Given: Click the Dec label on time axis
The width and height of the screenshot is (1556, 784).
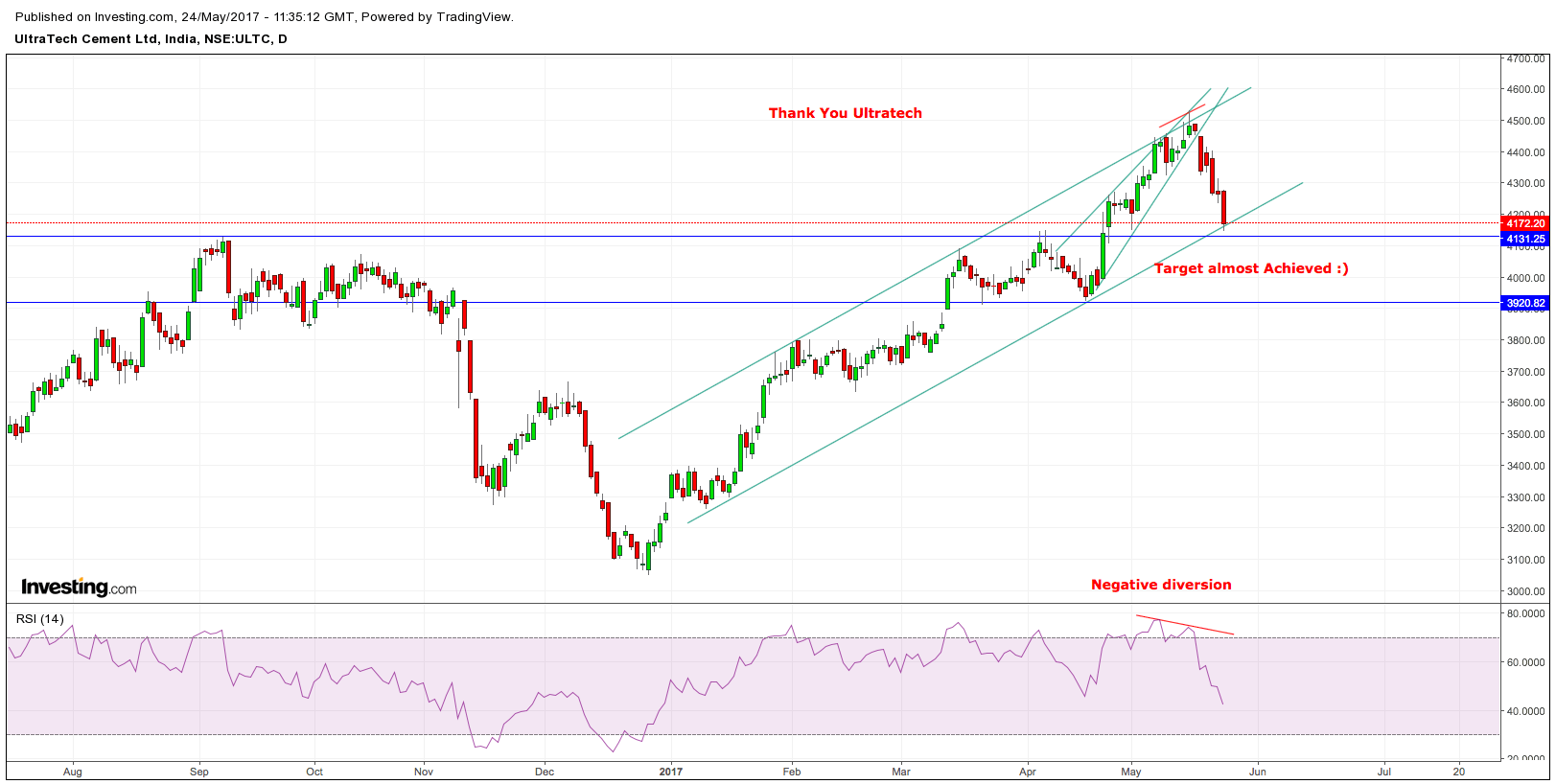Looking at the screenshot, I should 545,772.
